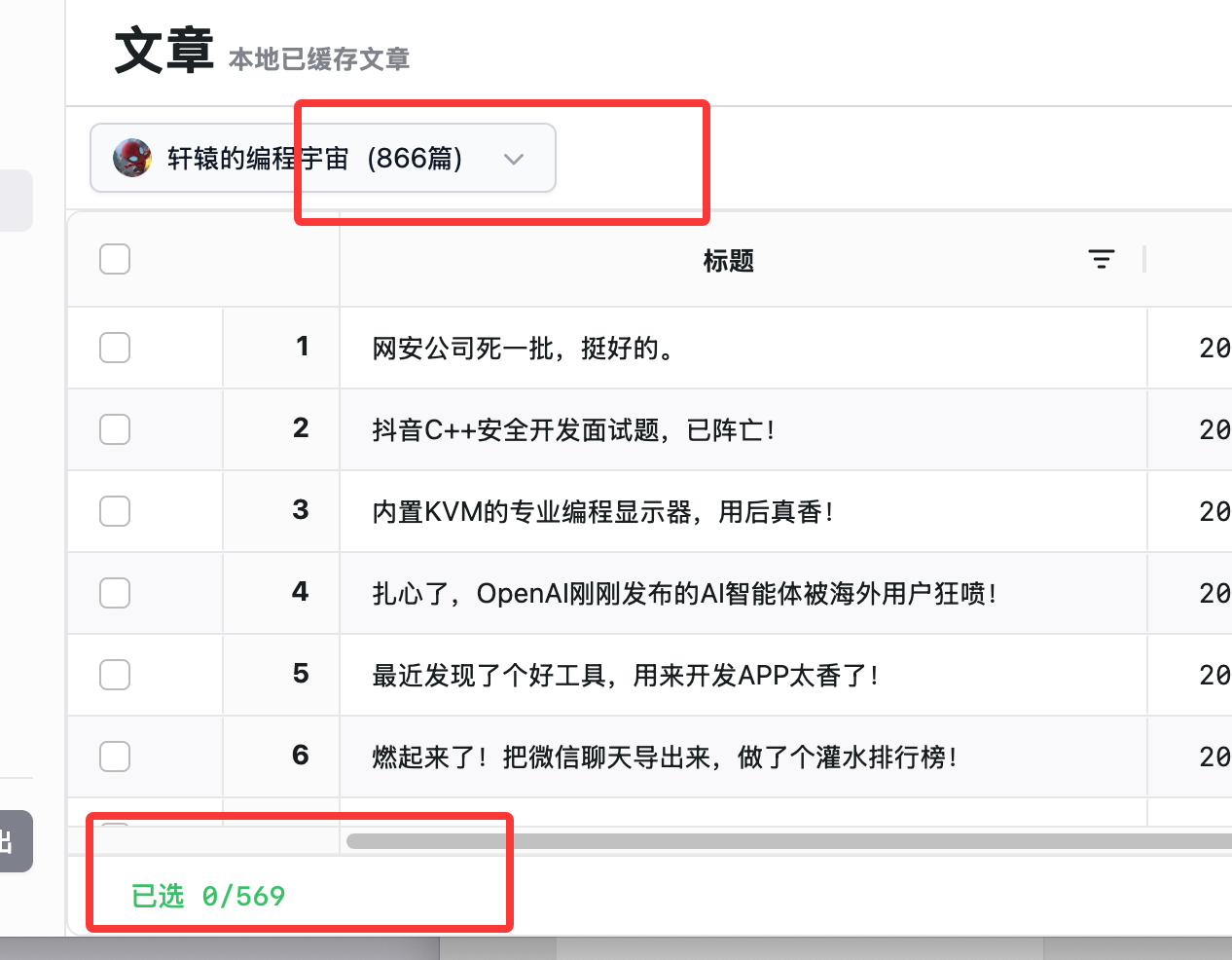Click the 标题 column header label

coord(728,261)
